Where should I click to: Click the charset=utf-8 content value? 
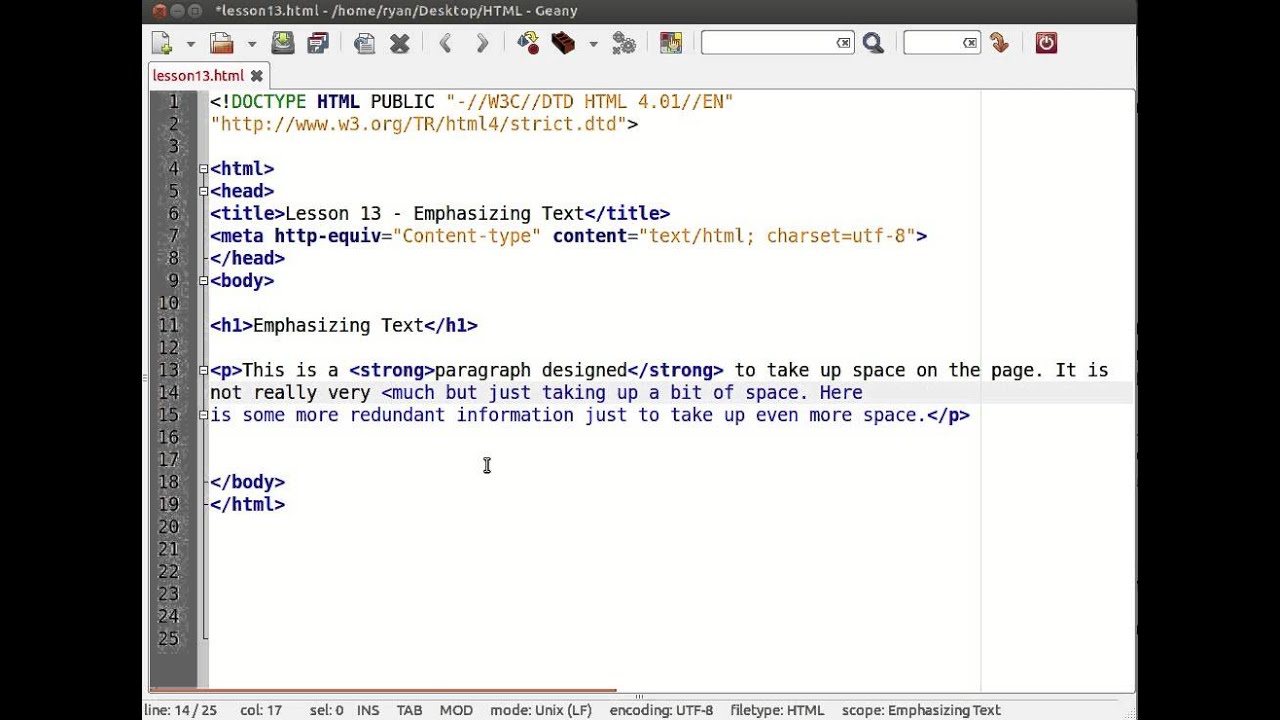[x=836, y=236]
